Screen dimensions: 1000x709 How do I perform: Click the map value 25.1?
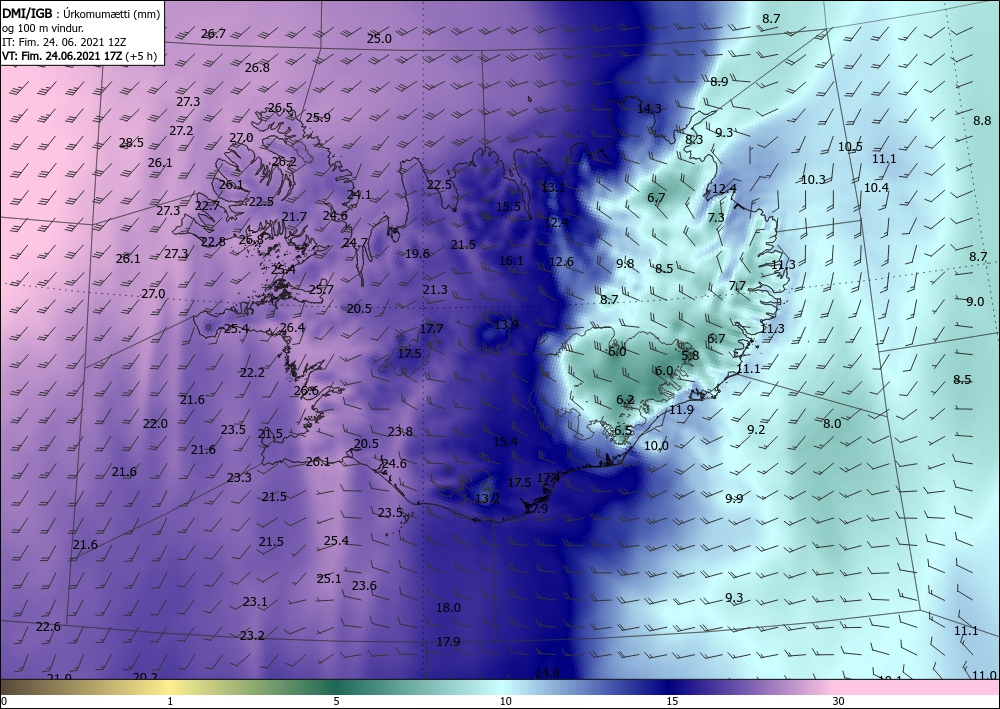(329, 578)
